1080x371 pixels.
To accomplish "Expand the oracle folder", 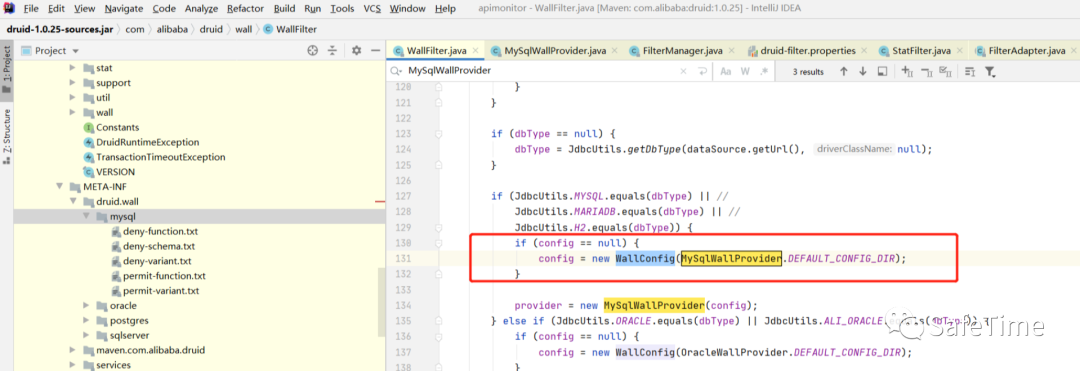I will tap(87, 306).
